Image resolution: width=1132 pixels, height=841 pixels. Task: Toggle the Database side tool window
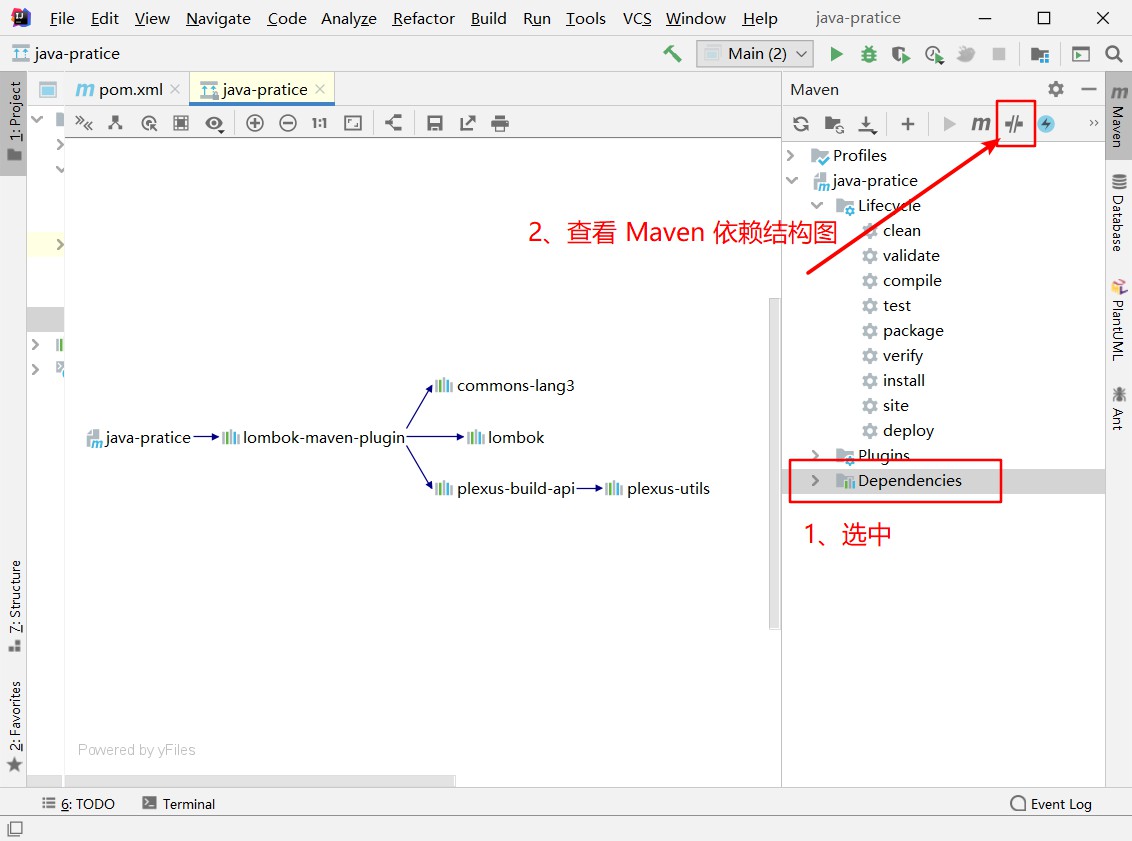coord(1118,213)
